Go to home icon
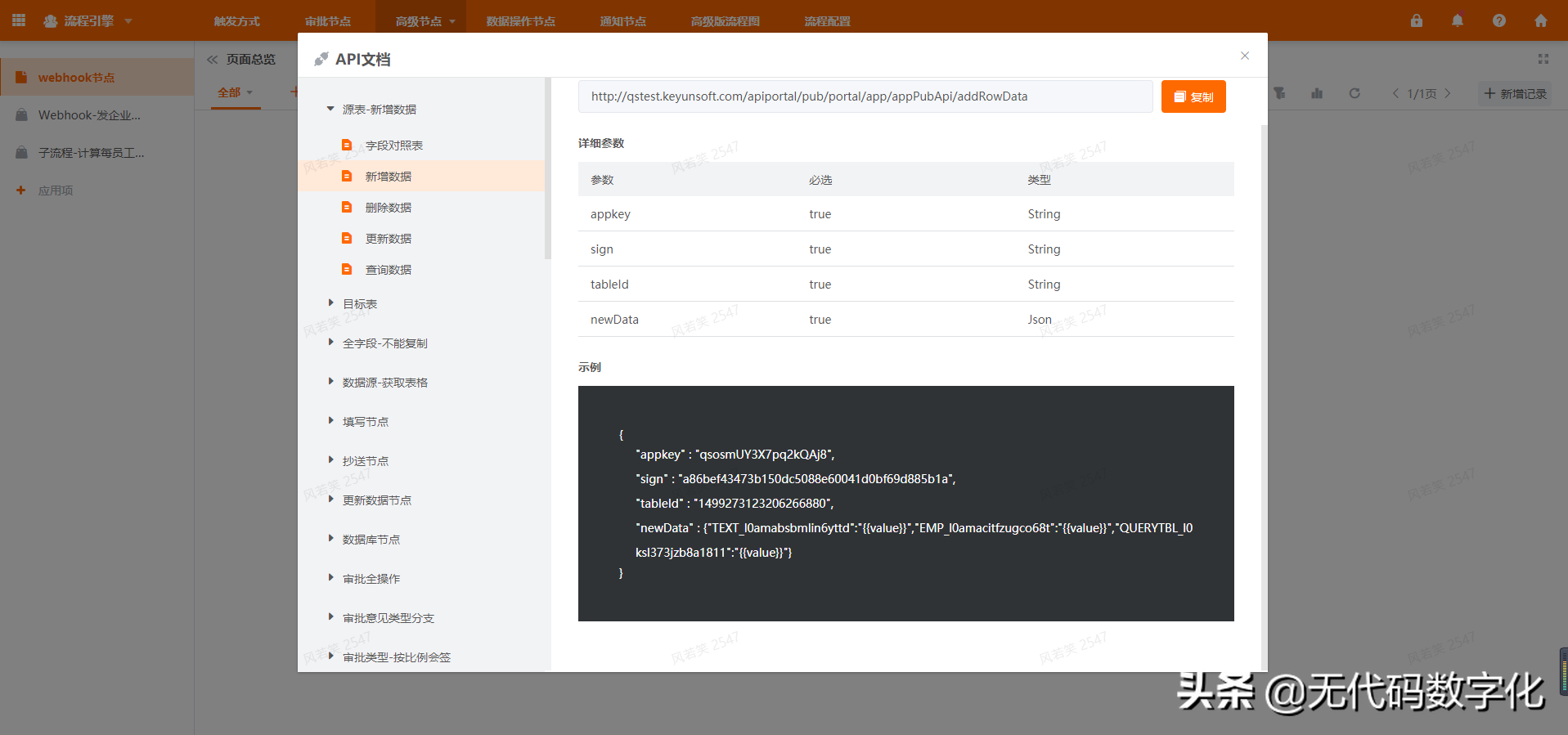Image resolution: width=1568 pixels, height=735 pixels. point(1541,20)
